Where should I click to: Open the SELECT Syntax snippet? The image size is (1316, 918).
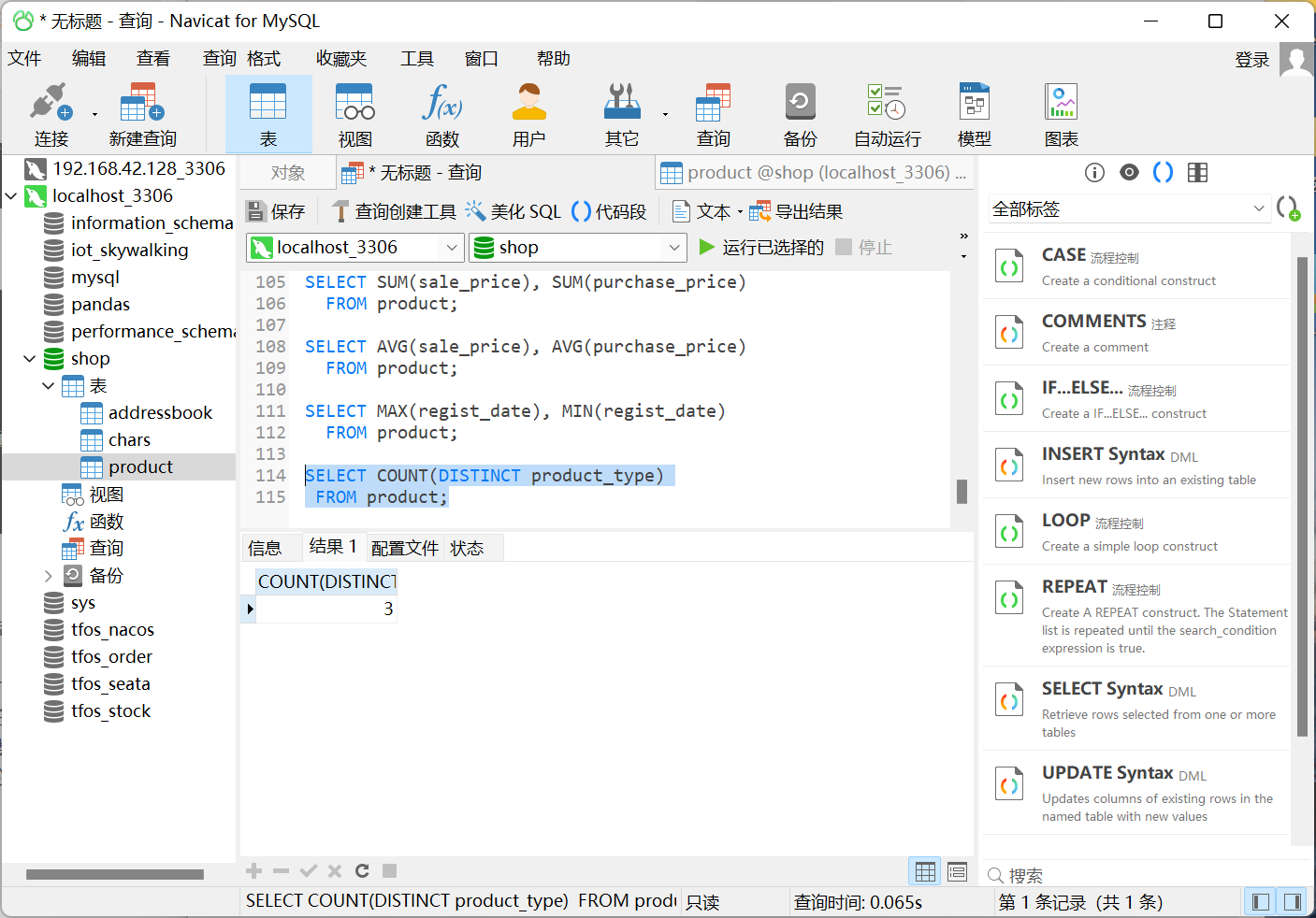coord(1136,708)
